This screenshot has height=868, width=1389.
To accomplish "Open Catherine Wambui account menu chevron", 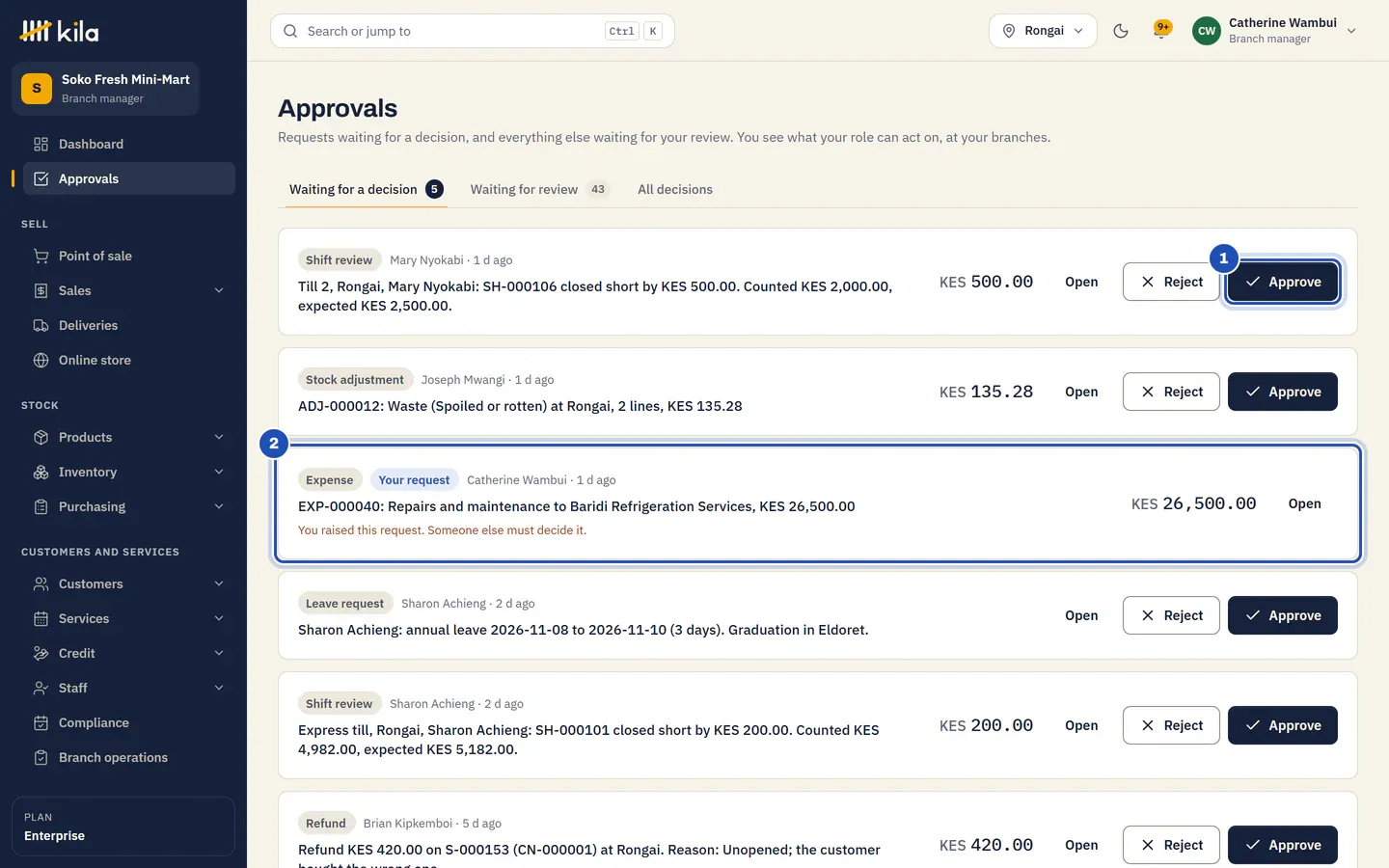I will coord(1351,31).
